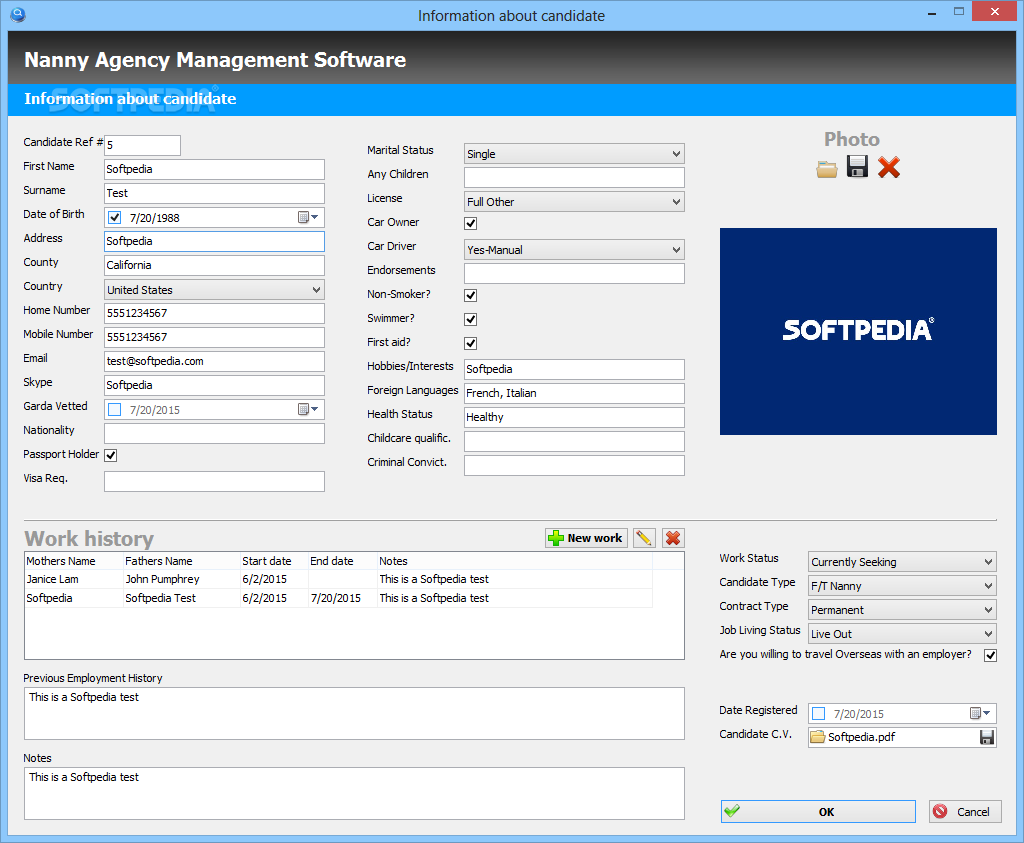Open the Country dropdown
The width and height of the screenshot is (1024, 843).
click(x=214, y=290)
